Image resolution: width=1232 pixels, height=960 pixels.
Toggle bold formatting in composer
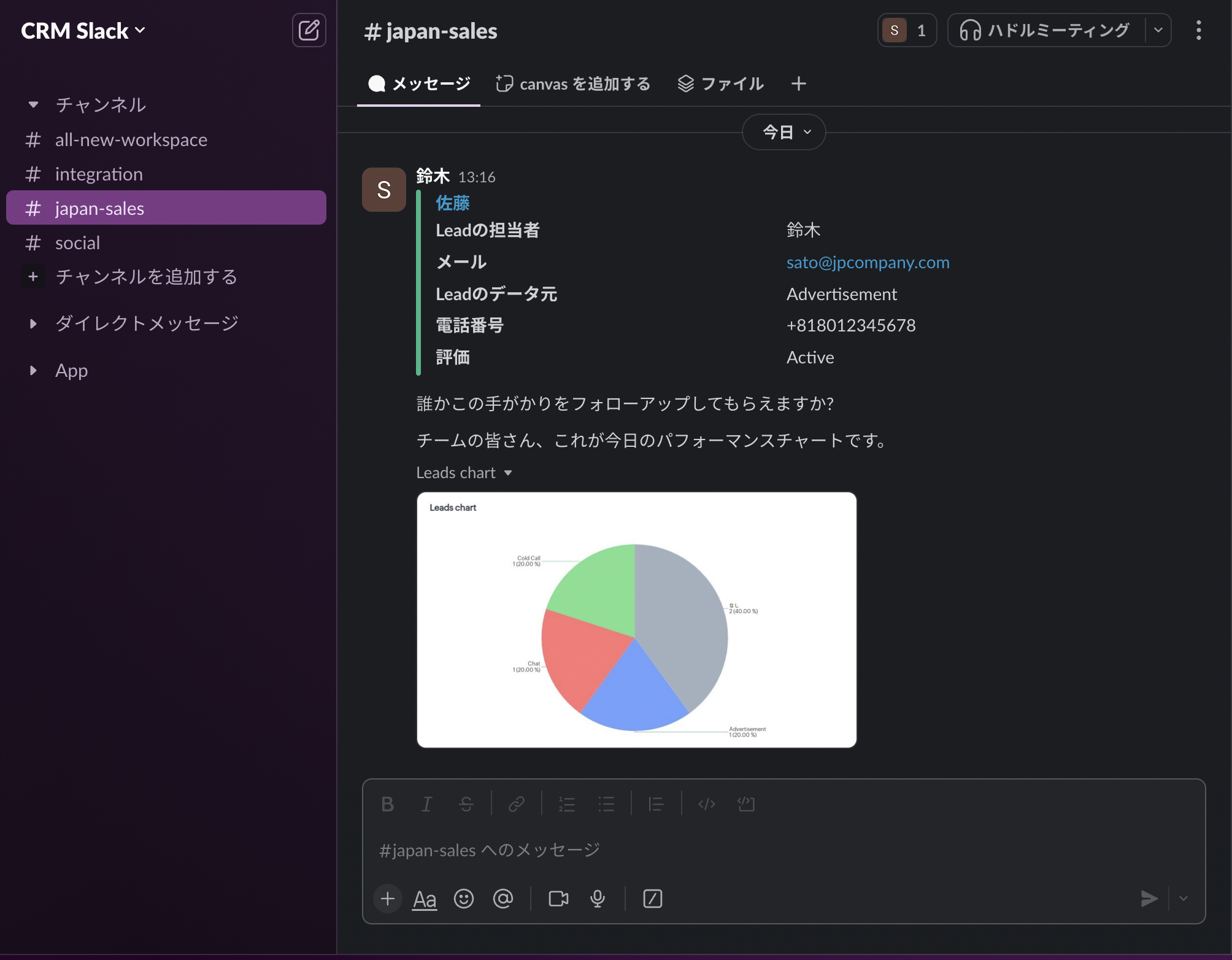click(x=387, y=804)
